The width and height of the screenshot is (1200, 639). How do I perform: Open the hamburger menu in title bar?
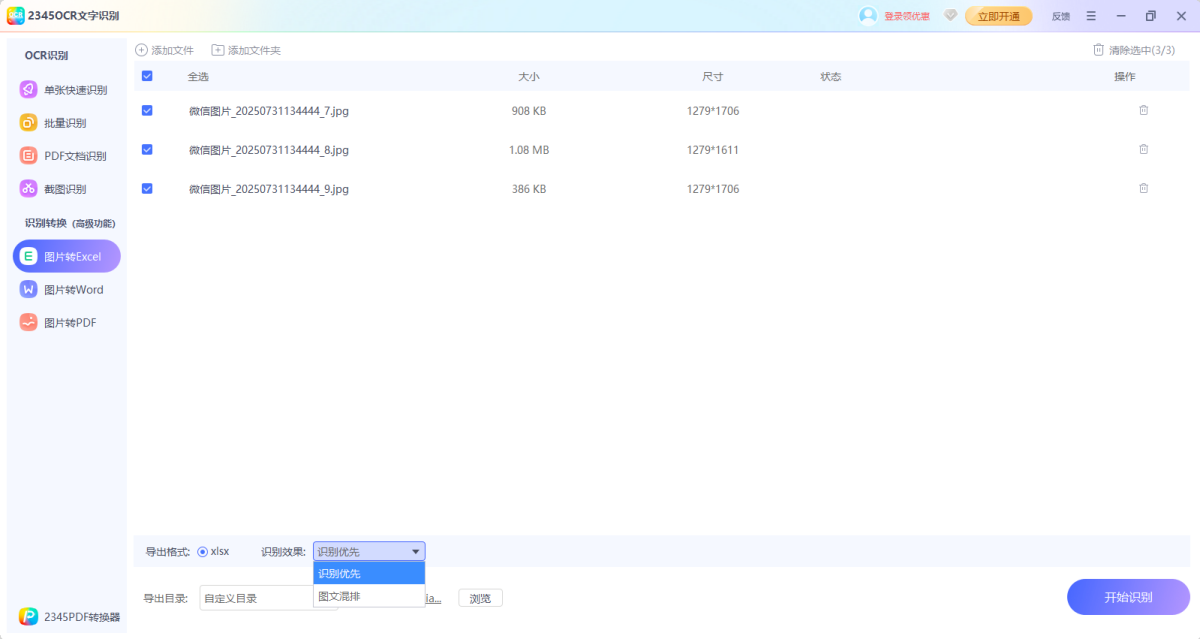[1091, 16]
